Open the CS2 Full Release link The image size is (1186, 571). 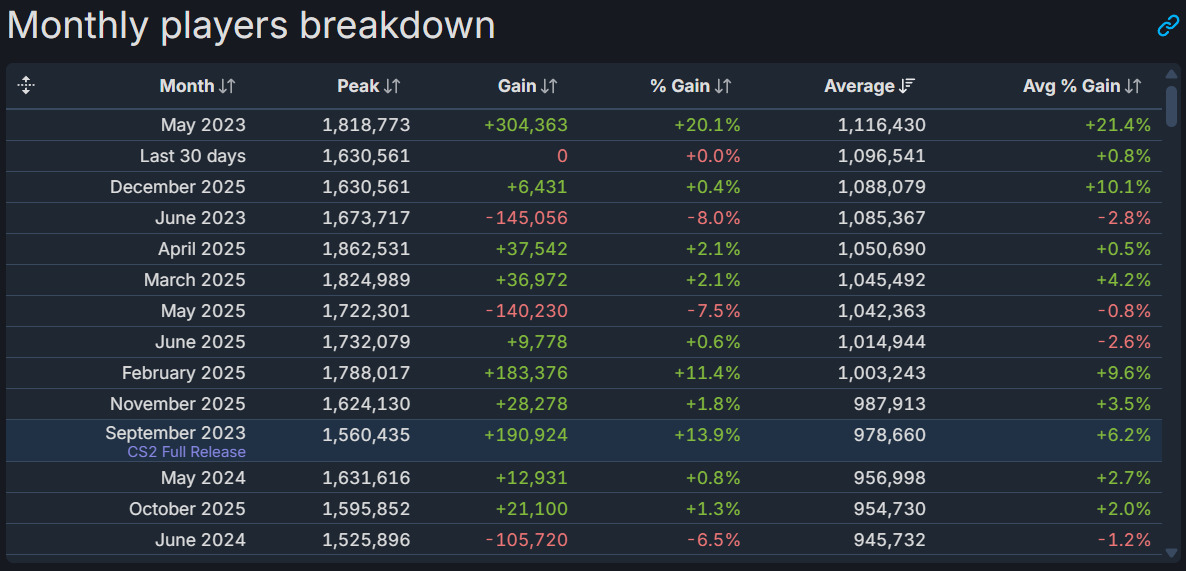tap(186, 452)
